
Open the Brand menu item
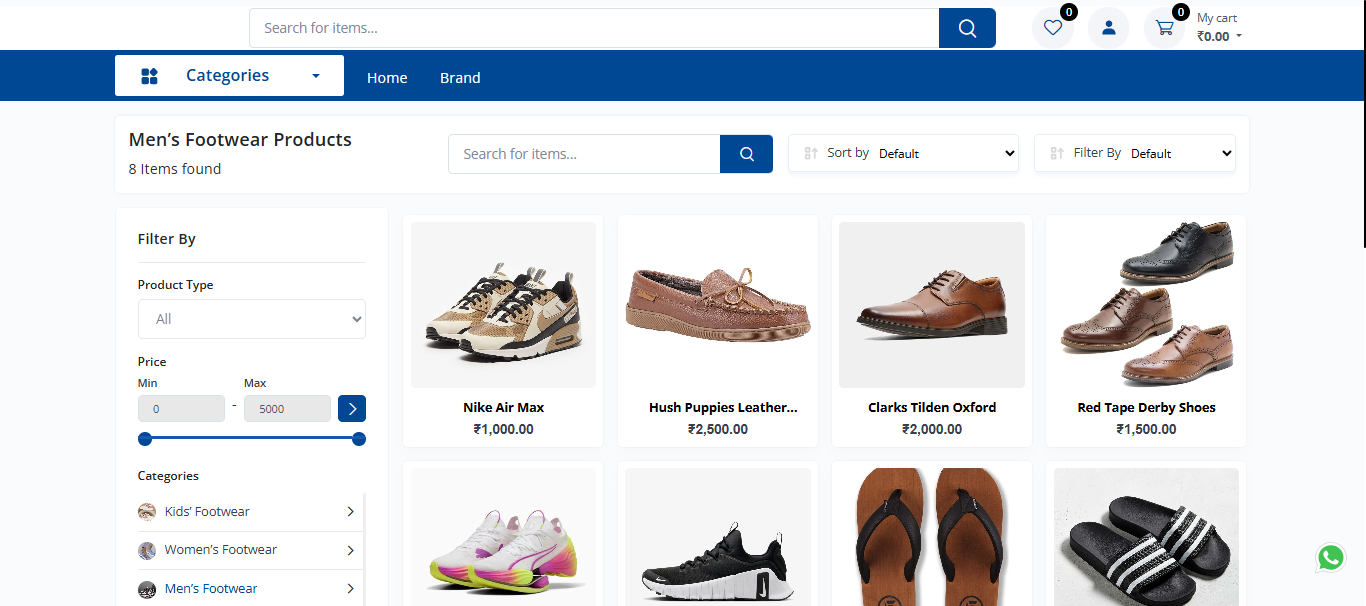point(460,78)
